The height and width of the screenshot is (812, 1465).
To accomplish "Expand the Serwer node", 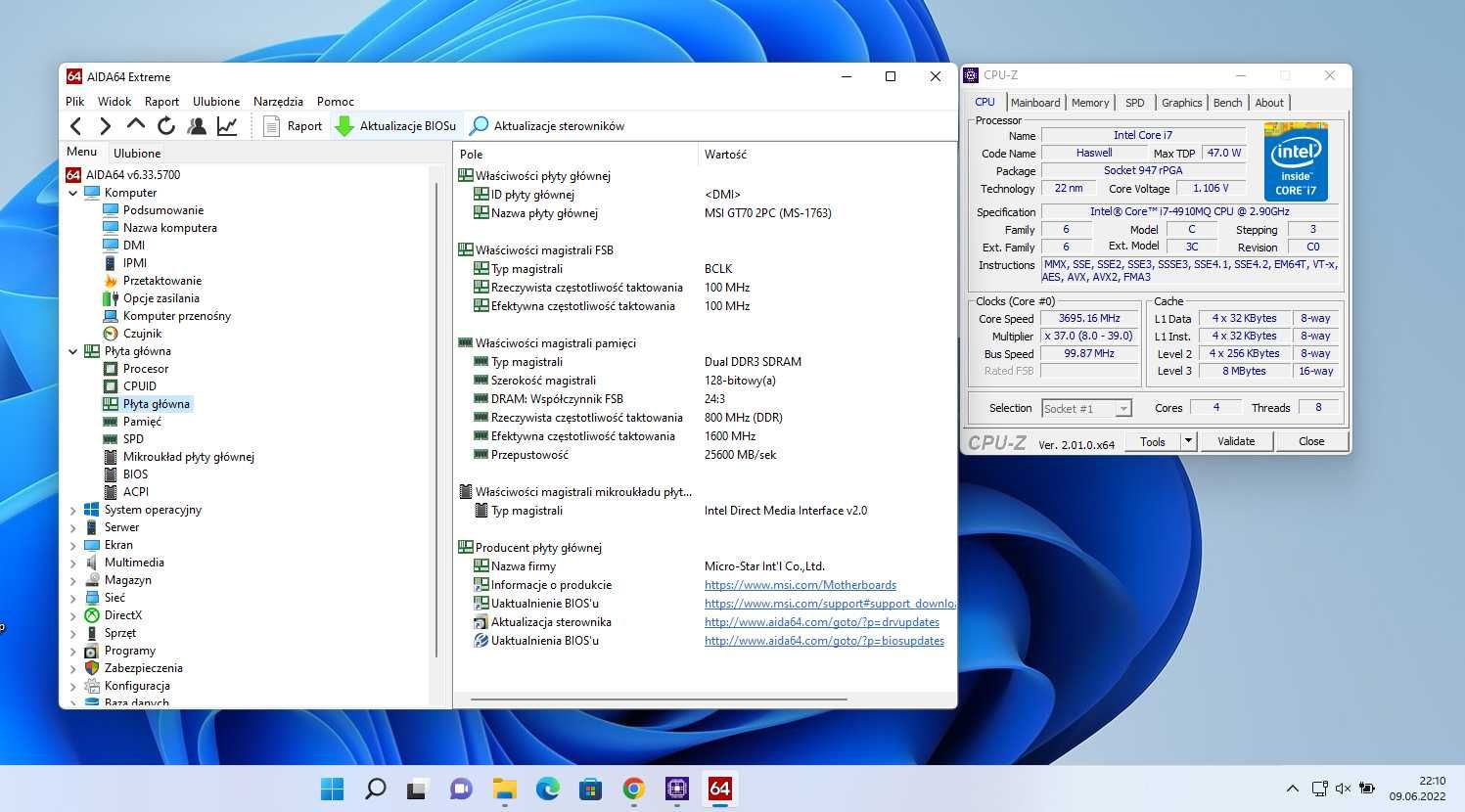I will coord(72,527).
